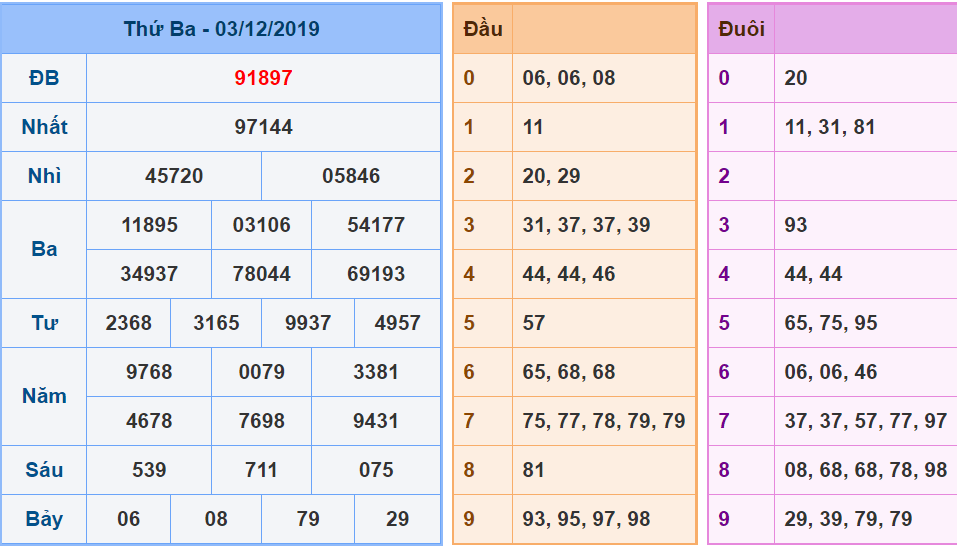The image size is (957, 546).
Task: Click third prize number 69193
Action: point(376,274)
